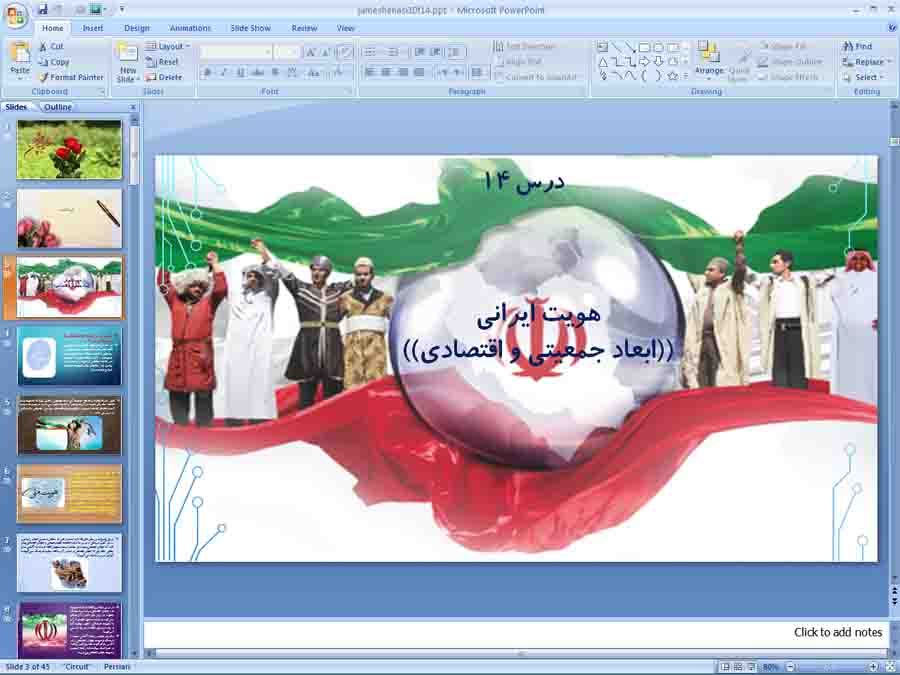Pick the right arrow shape
The image size is (900, 675).
644,61
